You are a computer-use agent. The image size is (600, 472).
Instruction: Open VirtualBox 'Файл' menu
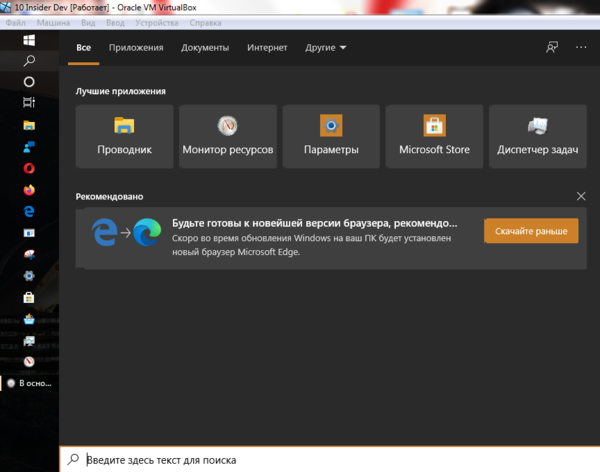pos(15,23)
